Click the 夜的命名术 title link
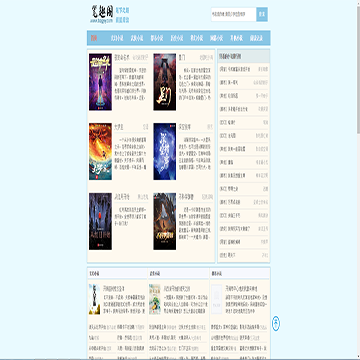Viewport: 360px width, 360px height. click(122, 57)
